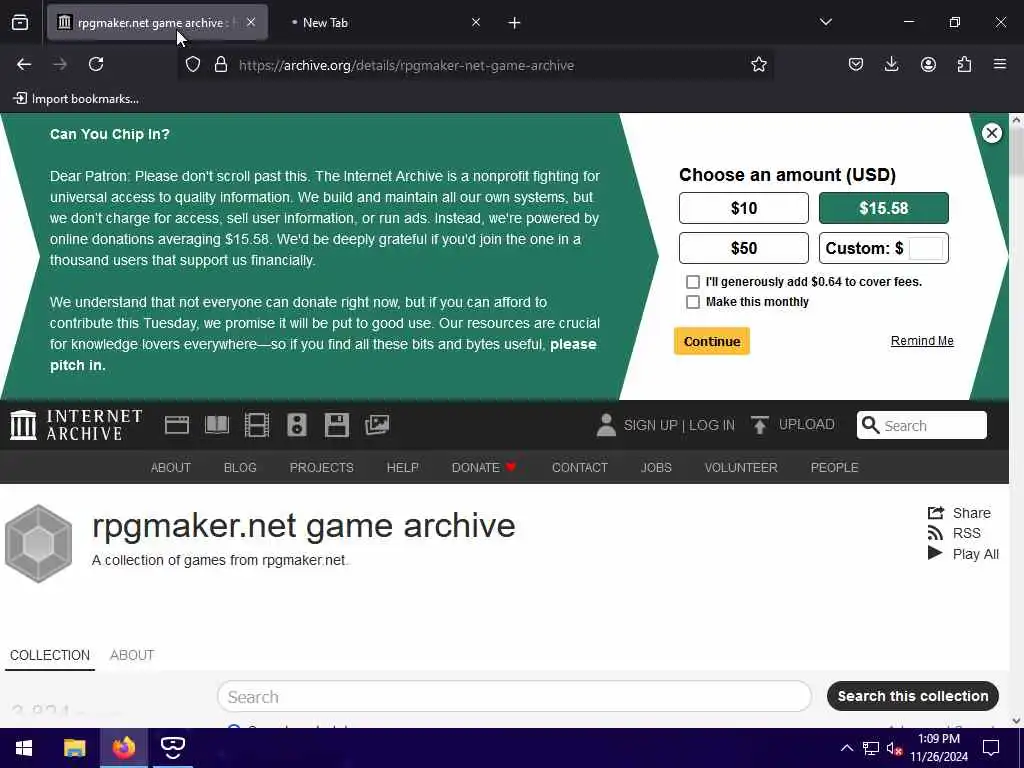Click the Internet Archive search box

click(x=921, y=425)
